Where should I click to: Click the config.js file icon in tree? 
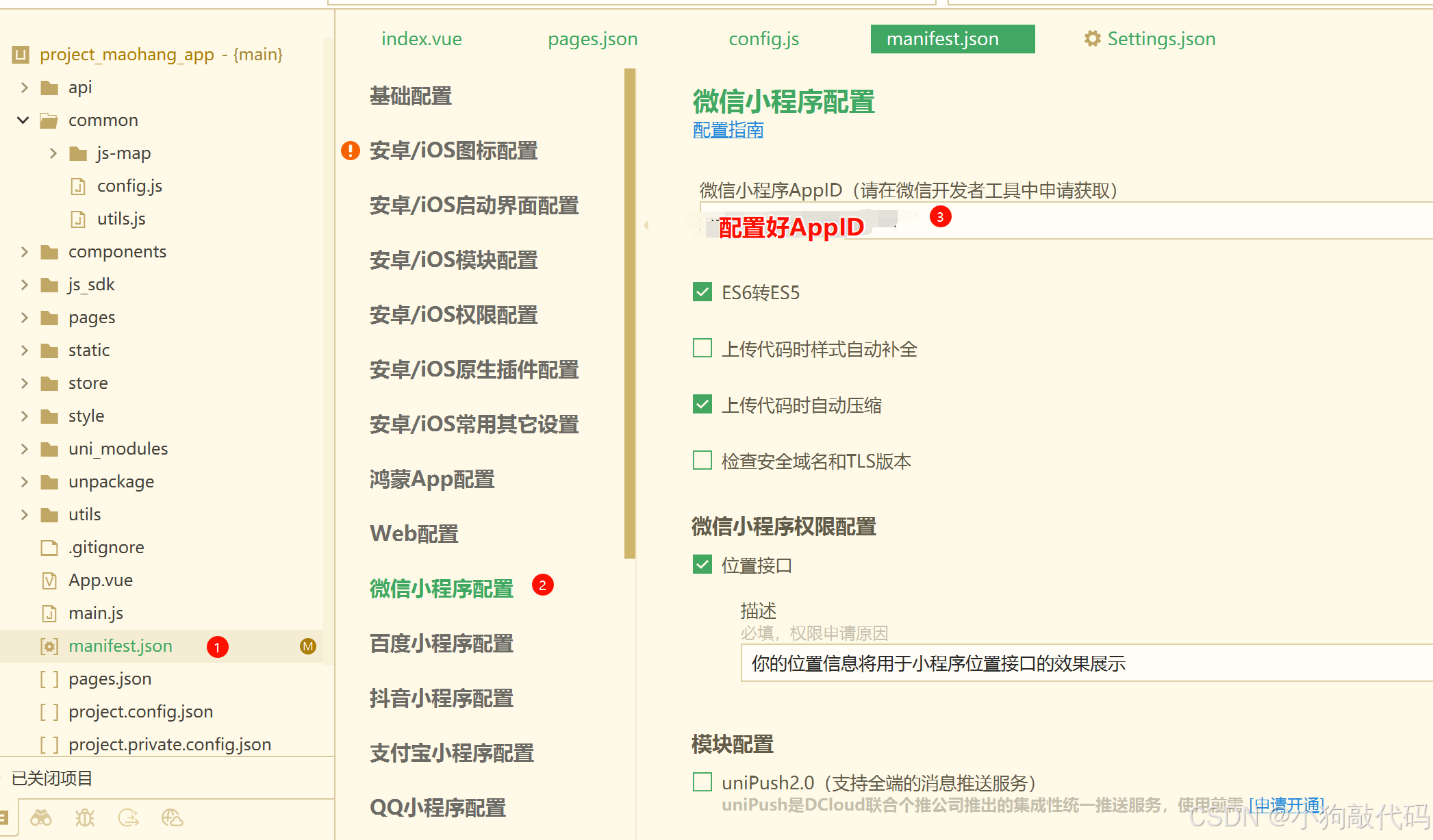[x=78, y=186]
